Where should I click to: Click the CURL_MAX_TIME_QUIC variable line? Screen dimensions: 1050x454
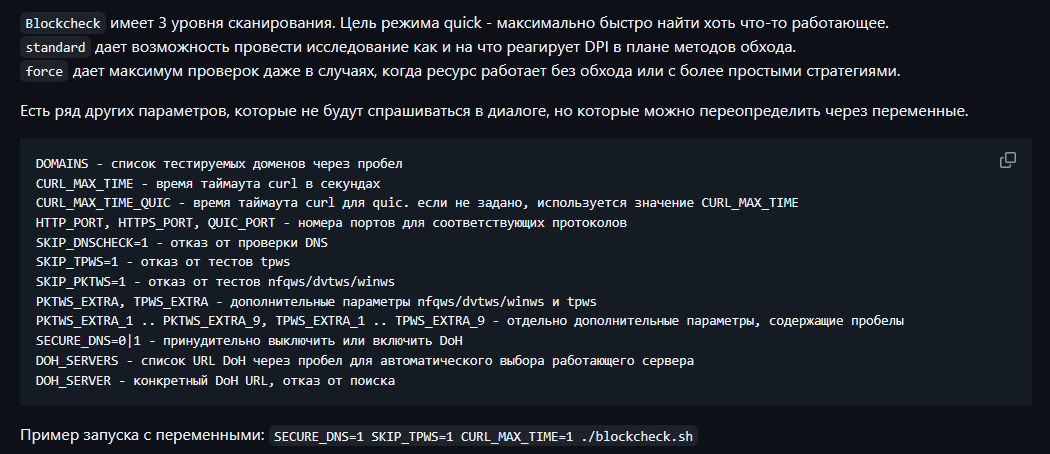click(417, 203)
